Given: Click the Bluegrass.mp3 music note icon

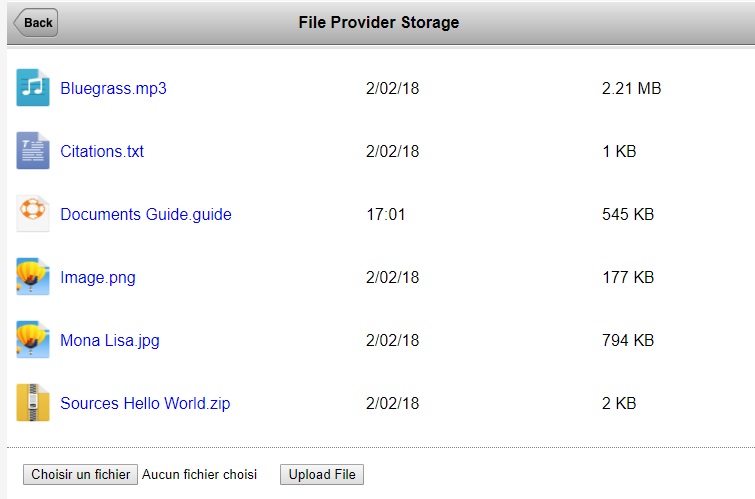Looking at the screenshot, I should click(x=33, y=88).
